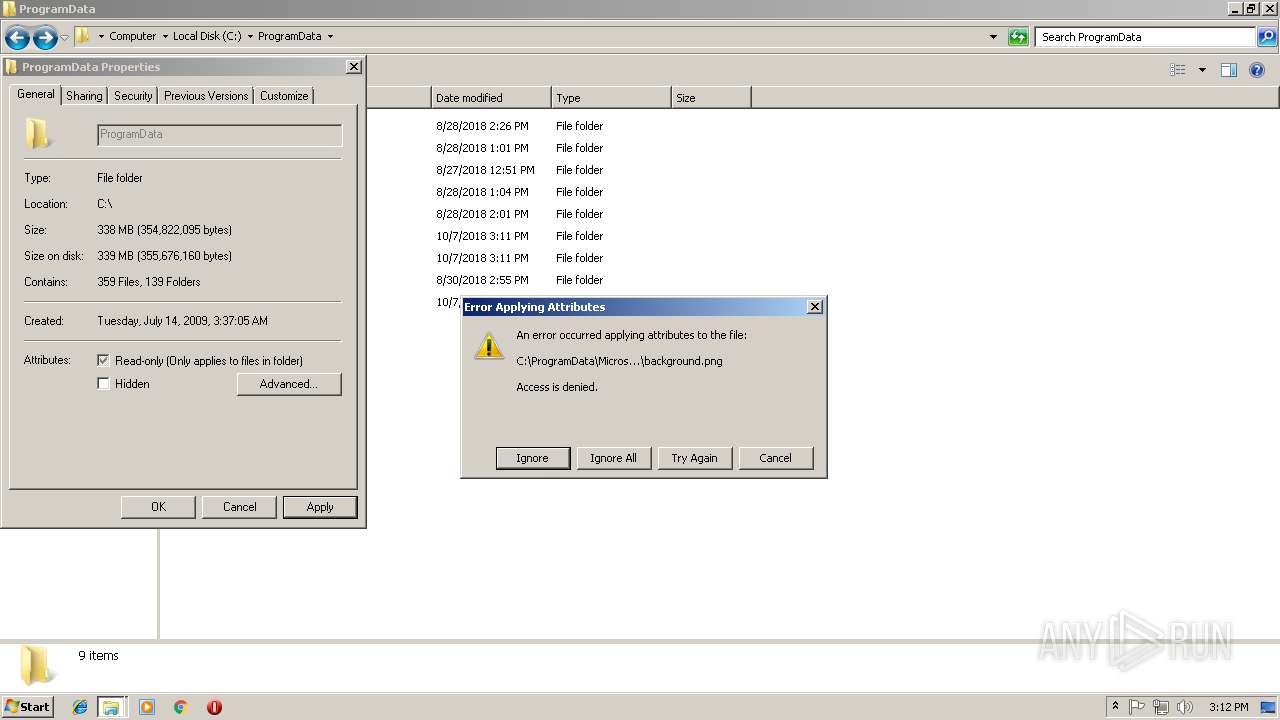
Task: Open the address bar history dropdown
Action: [x=993, y=37]
